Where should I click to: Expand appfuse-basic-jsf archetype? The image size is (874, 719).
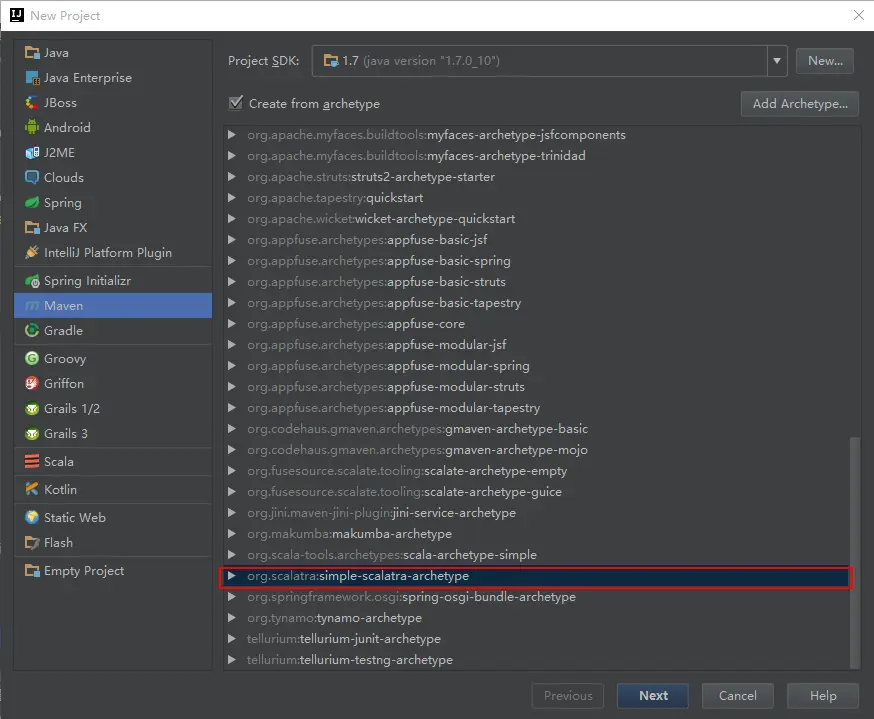click(231, 240)
